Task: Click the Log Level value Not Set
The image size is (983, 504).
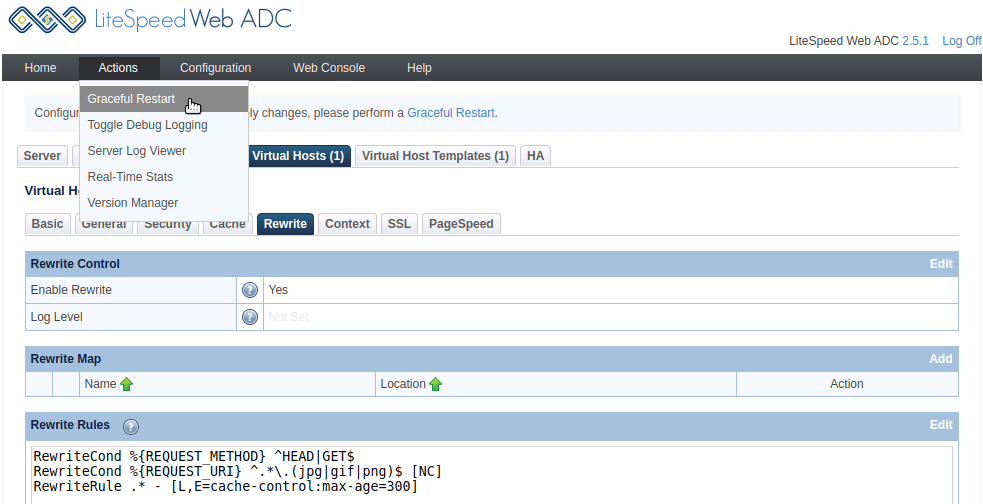Action: tap(288, 317)
